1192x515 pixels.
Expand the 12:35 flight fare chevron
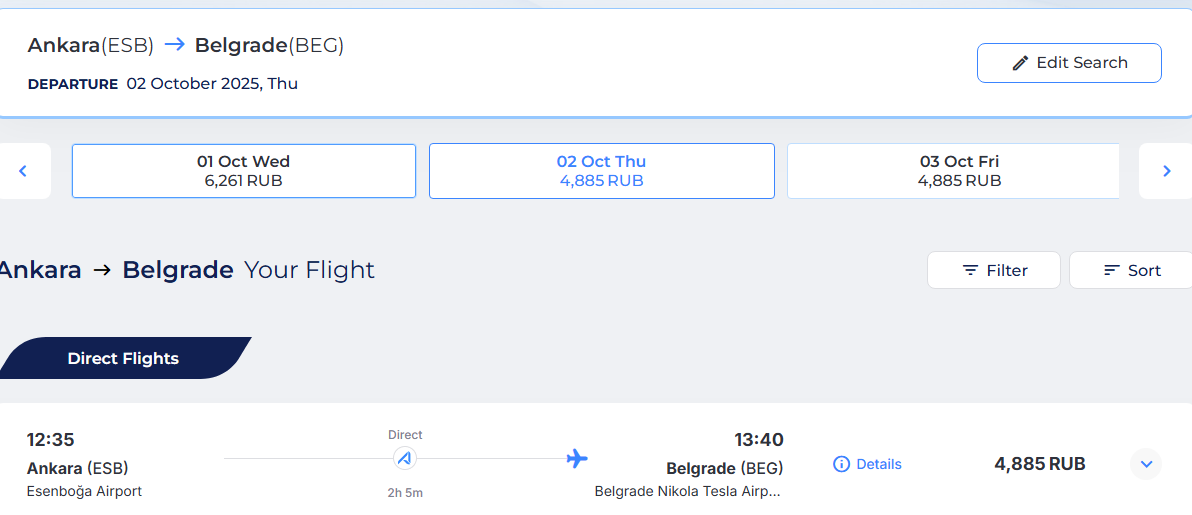1146,464
